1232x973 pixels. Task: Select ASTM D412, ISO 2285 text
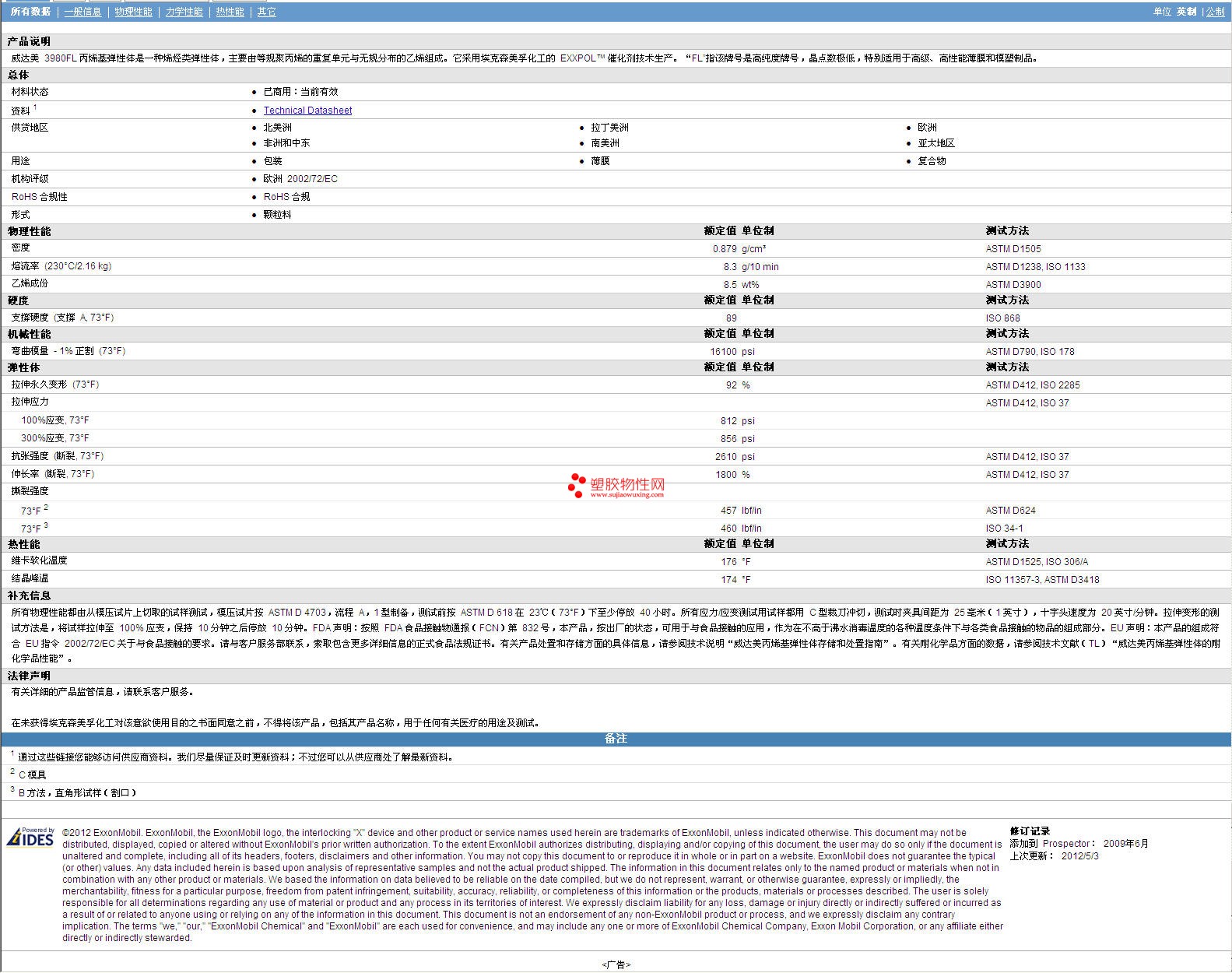tap(1033, 385)
